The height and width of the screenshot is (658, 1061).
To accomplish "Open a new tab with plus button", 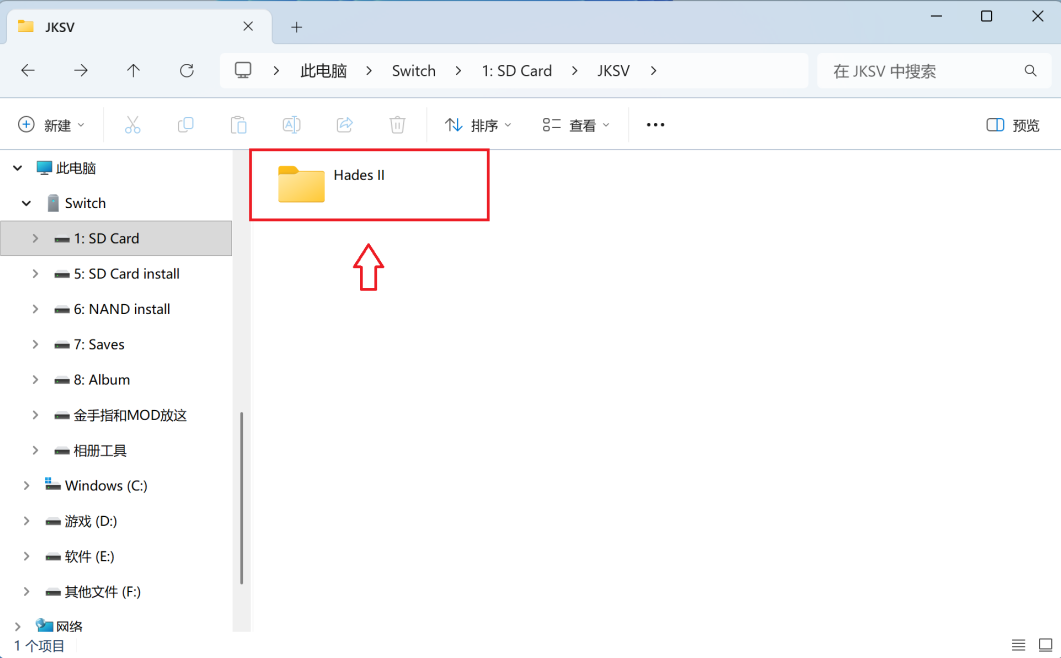I will click(296, 27).
